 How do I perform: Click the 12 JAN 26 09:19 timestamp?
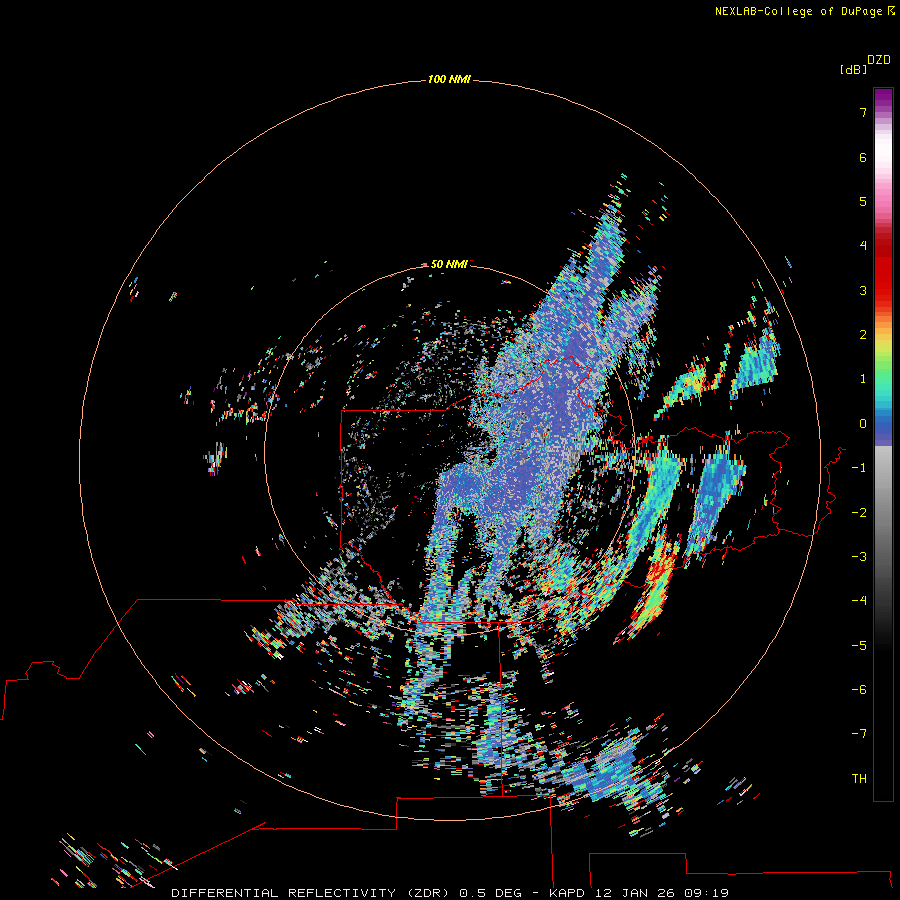pos(662,893)
